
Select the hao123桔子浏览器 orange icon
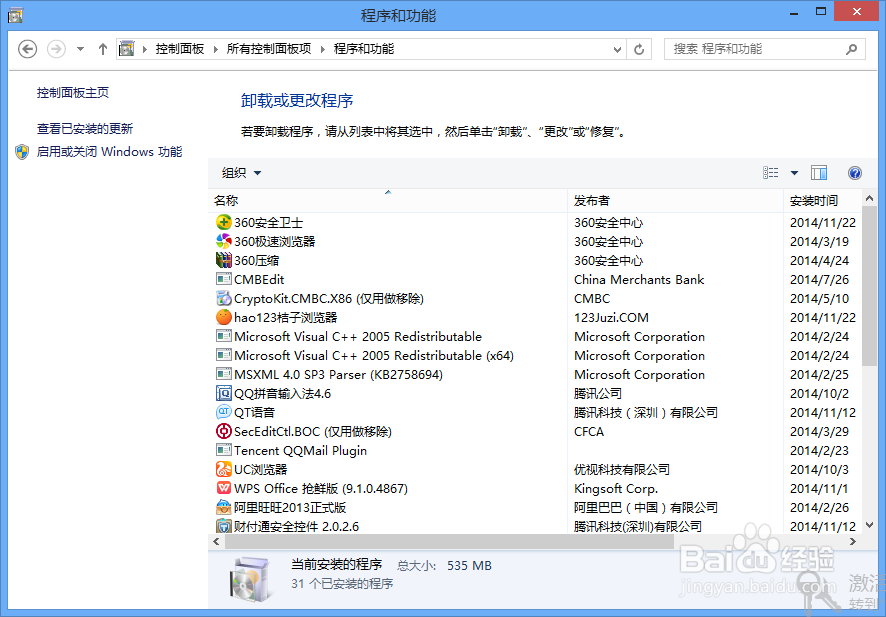click(224, 317)
